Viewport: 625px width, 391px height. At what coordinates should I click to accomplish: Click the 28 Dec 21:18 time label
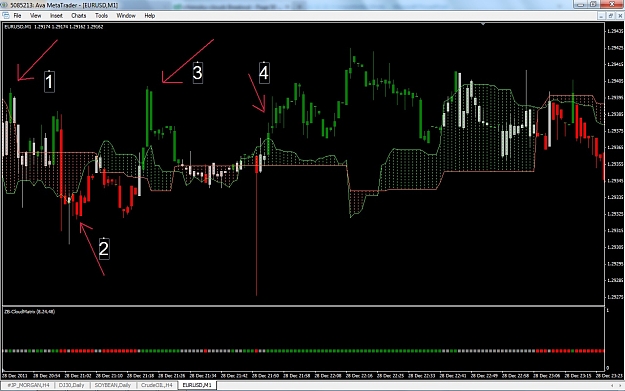tap(140, 376)
